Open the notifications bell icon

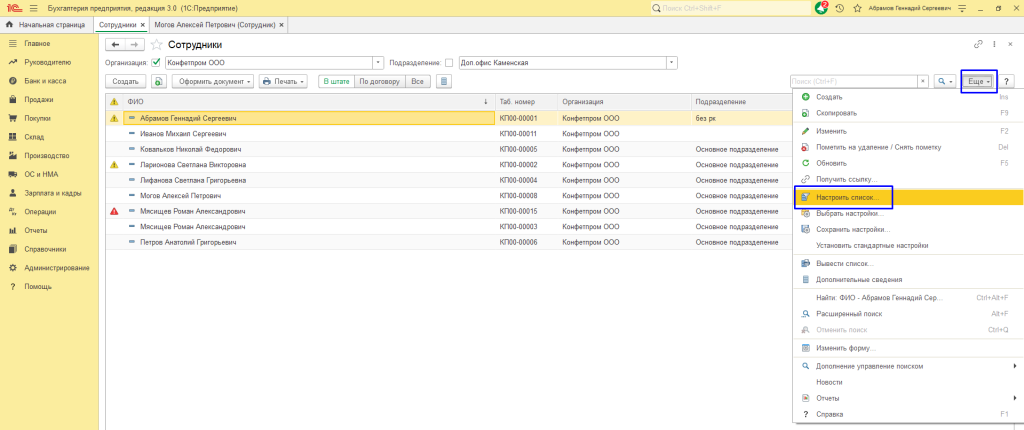(822, 7)
